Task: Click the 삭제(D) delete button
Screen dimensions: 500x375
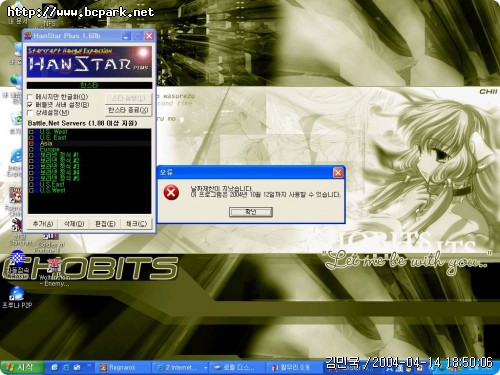Action: (74, 224)
